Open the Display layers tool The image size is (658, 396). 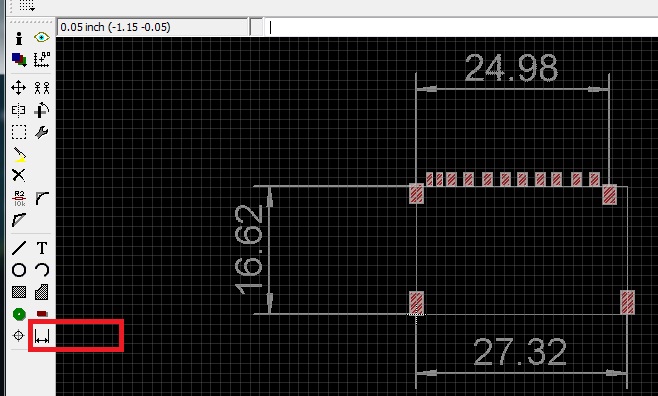(x=19, y=60)
